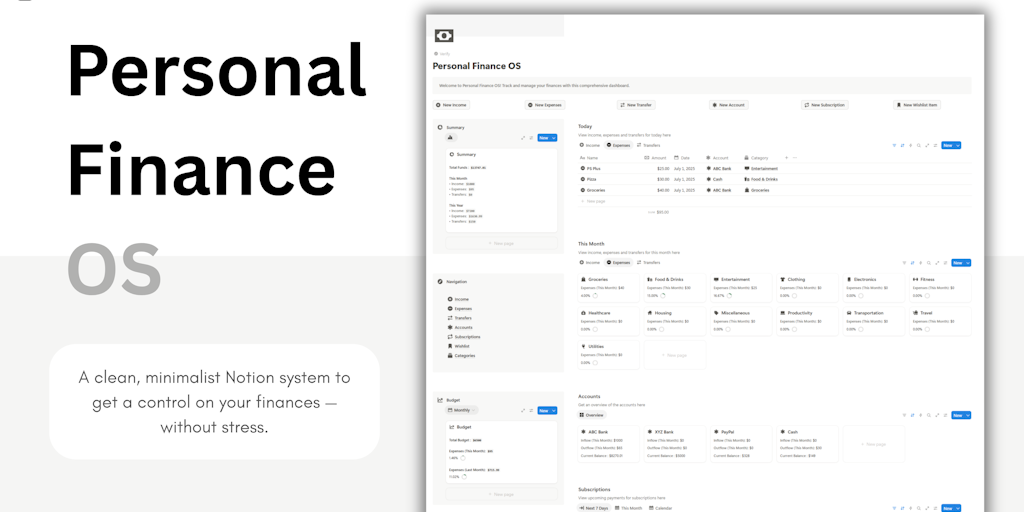Image resolution: width=1024 pixels, height=512 pixels.
Task: Click expand icon in Summary panel header
Action: point(523,138)
